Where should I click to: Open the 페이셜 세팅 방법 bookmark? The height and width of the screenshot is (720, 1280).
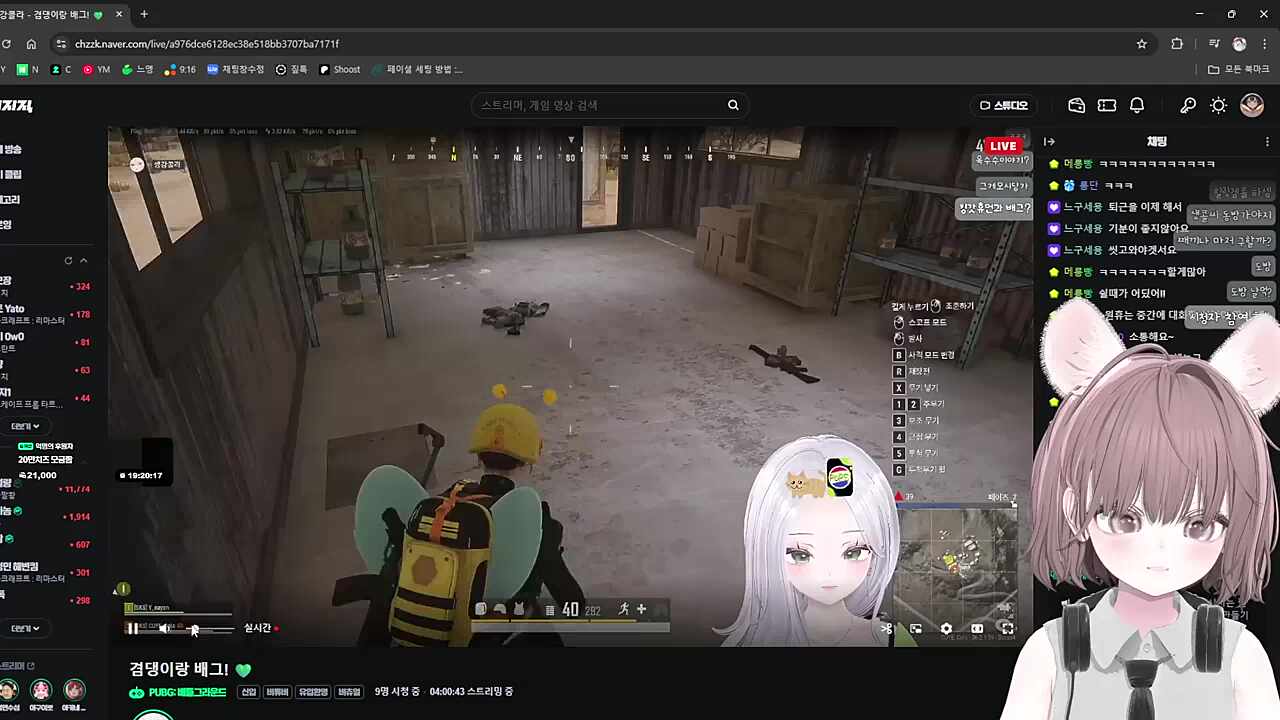417,70
